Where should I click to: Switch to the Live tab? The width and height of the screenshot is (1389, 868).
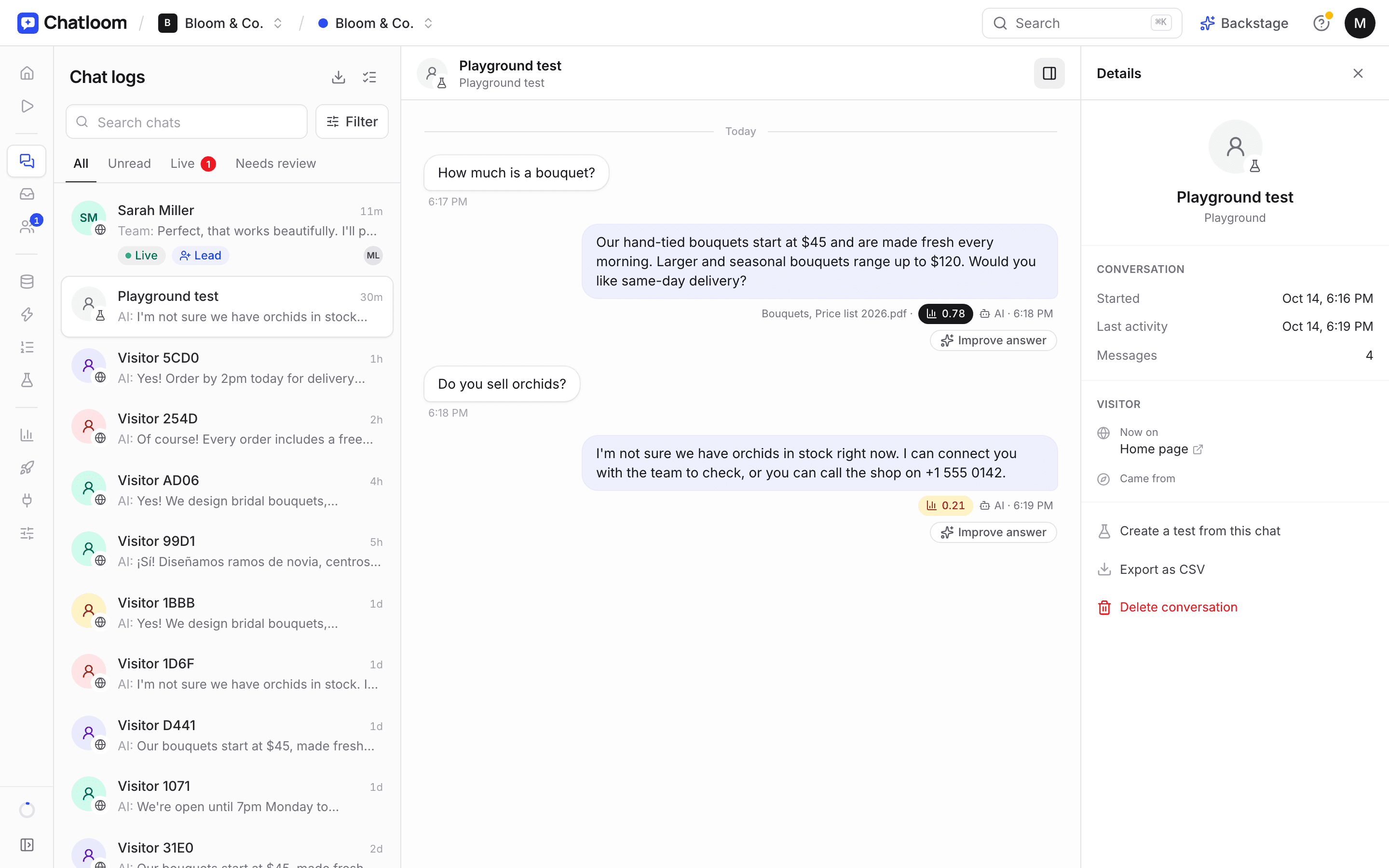tap(193, 163)
